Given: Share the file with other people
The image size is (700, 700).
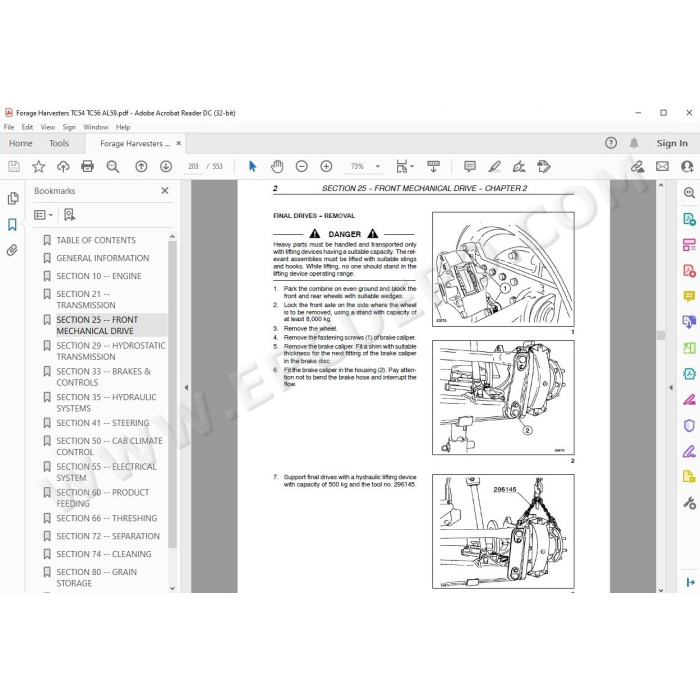Looking at the screenshot, I should tap(687, 167).
